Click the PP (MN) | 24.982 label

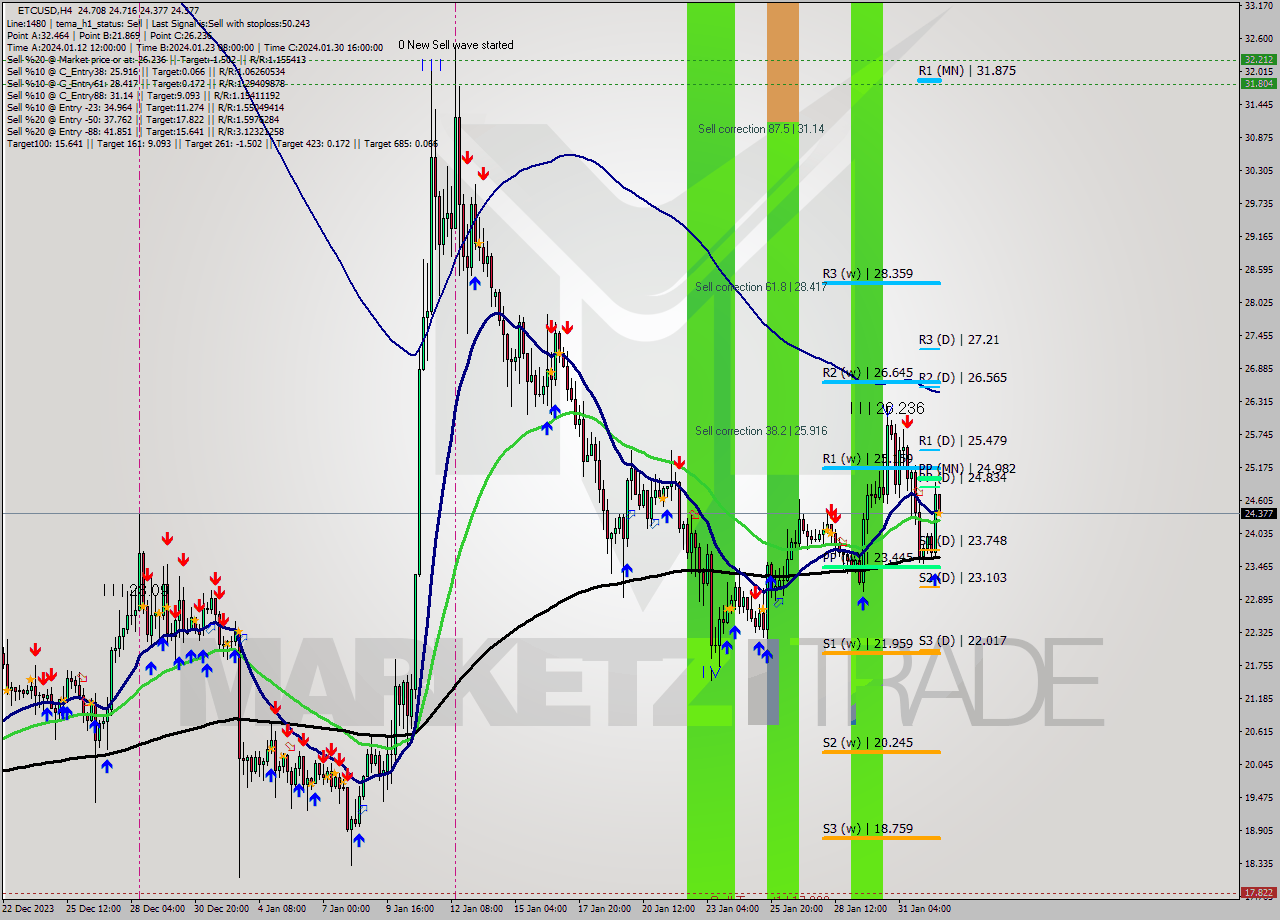(x=967, y=468)
